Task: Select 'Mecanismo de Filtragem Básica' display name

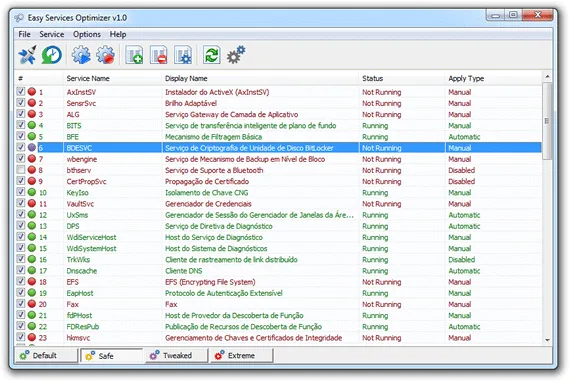Action: (x=213, y=137)
